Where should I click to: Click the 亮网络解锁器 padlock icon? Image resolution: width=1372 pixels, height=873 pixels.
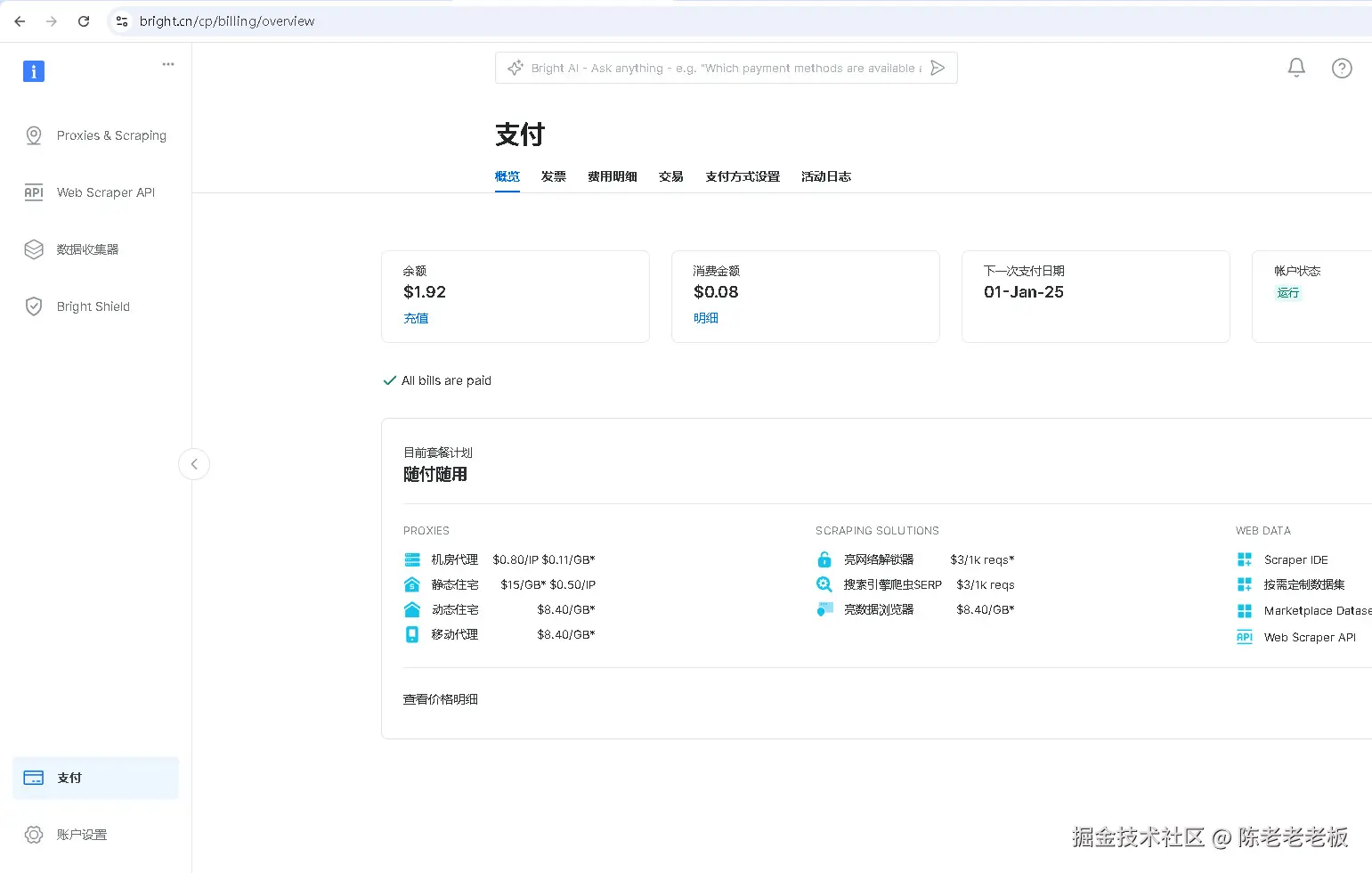(824, 559)
